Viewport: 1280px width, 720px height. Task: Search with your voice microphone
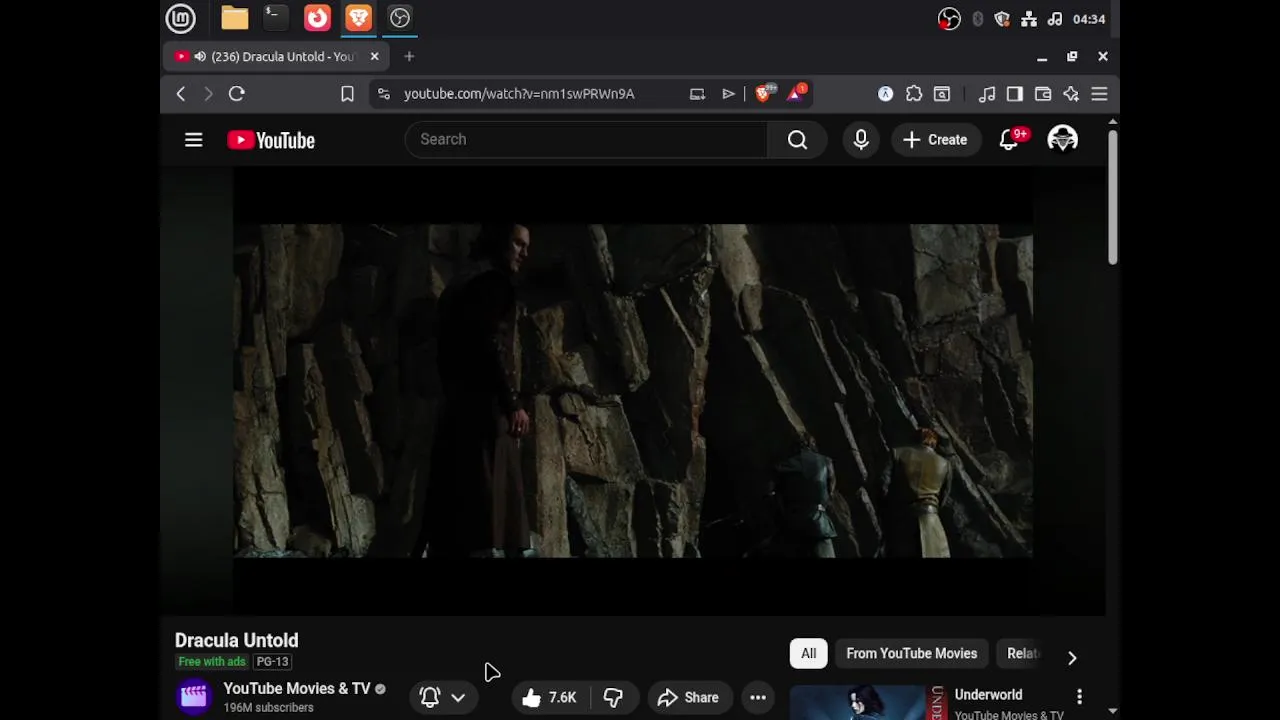861,140
